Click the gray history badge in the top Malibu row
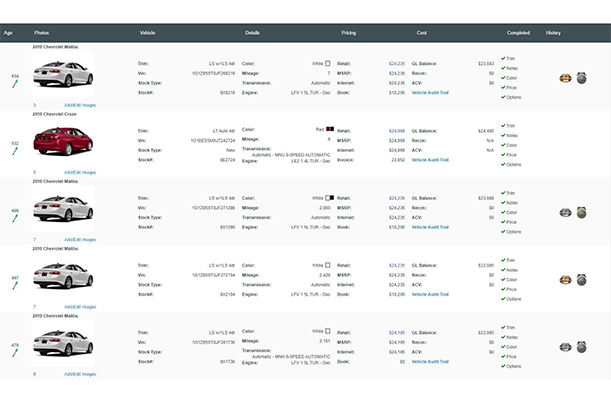 [581, 77]
